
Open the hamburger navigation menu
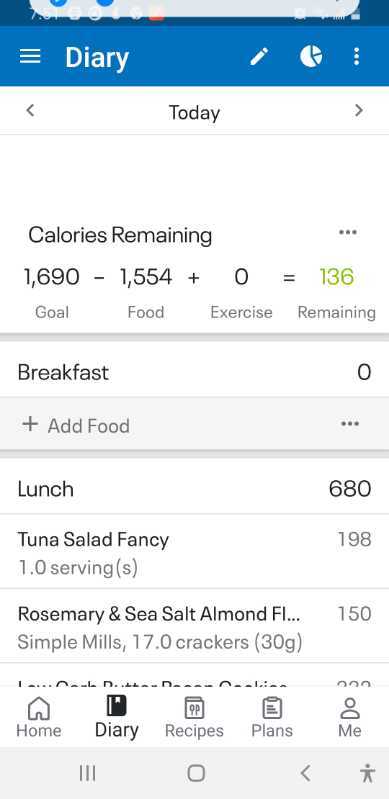click(x=30, y=56)
